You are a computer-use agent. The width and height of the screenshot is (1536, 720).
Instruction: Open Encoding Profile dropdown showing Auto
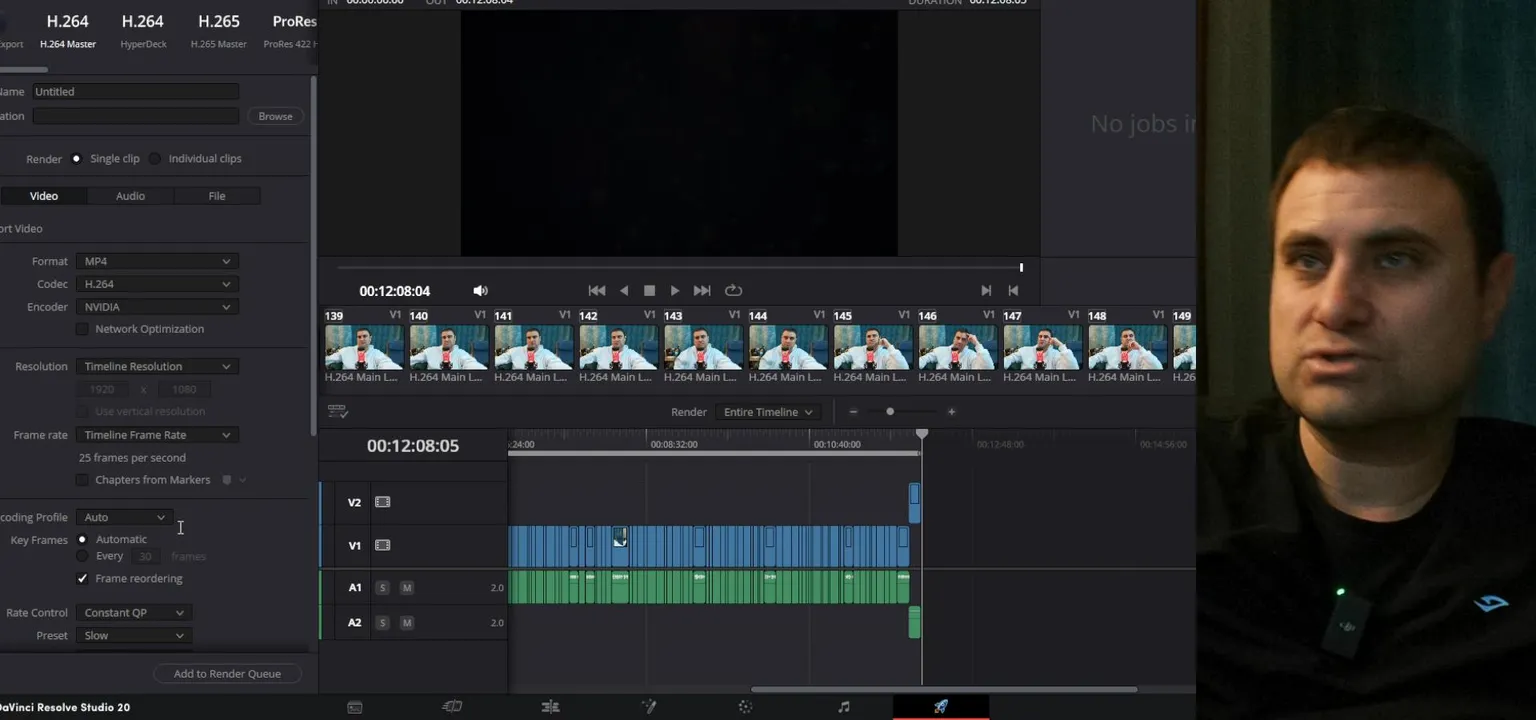coord(124,517)
